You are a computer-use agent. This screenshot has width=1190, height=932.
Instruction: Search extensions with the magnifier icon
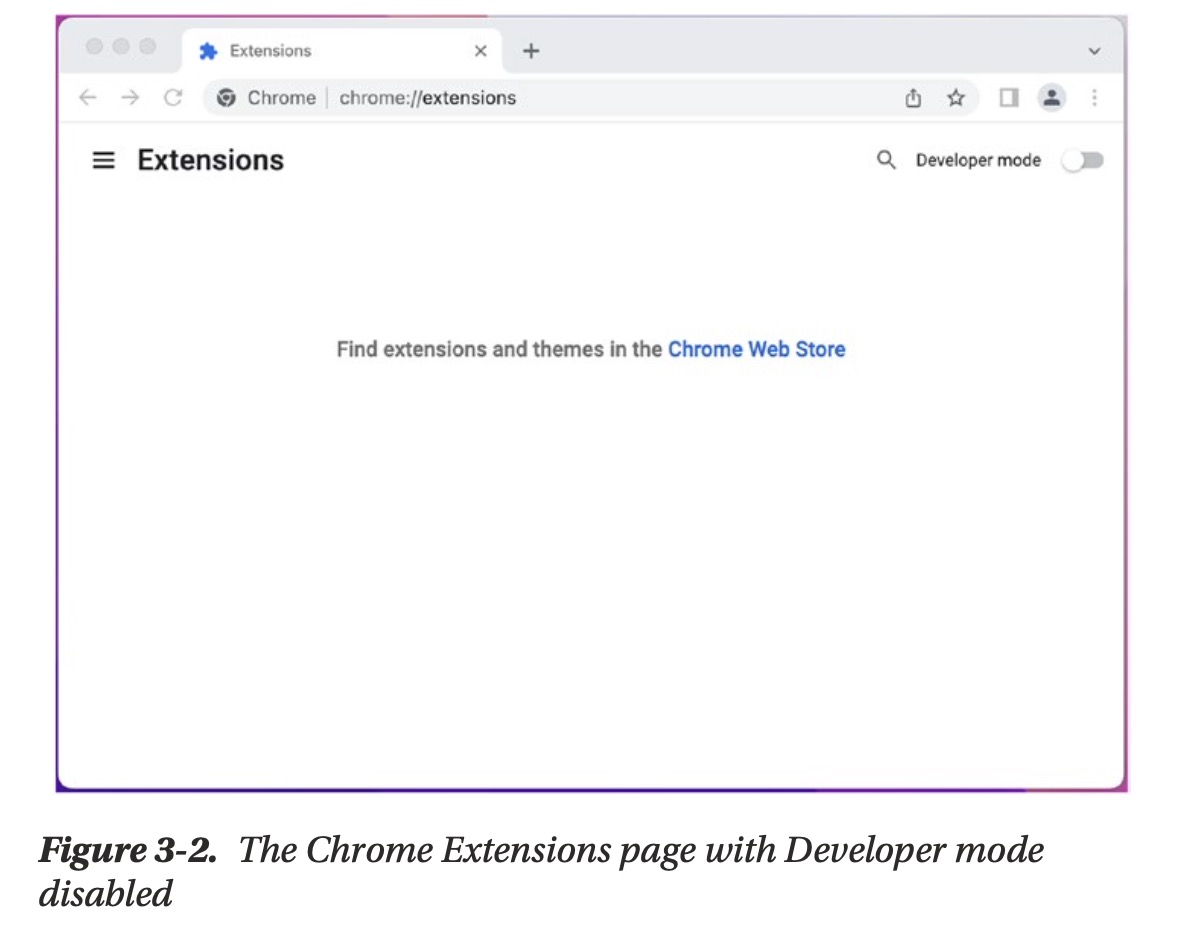(x=885, y=160)
